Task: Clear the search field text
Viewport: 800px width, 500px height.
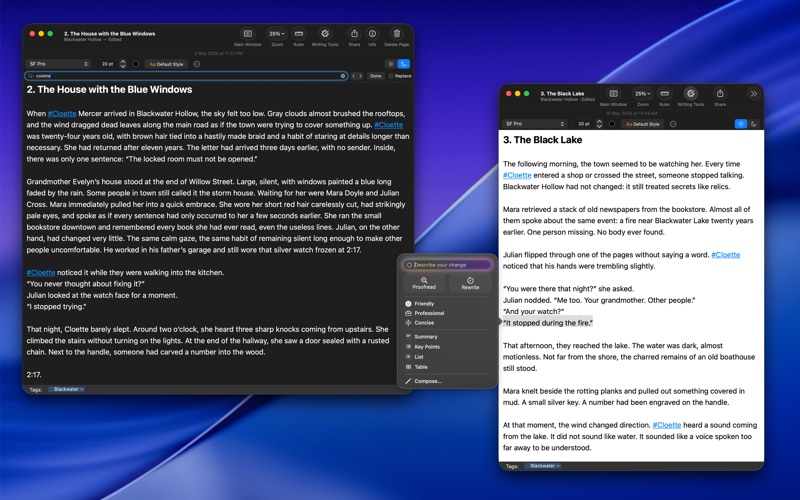Action: pyautogui.click(x=343, y=76)
